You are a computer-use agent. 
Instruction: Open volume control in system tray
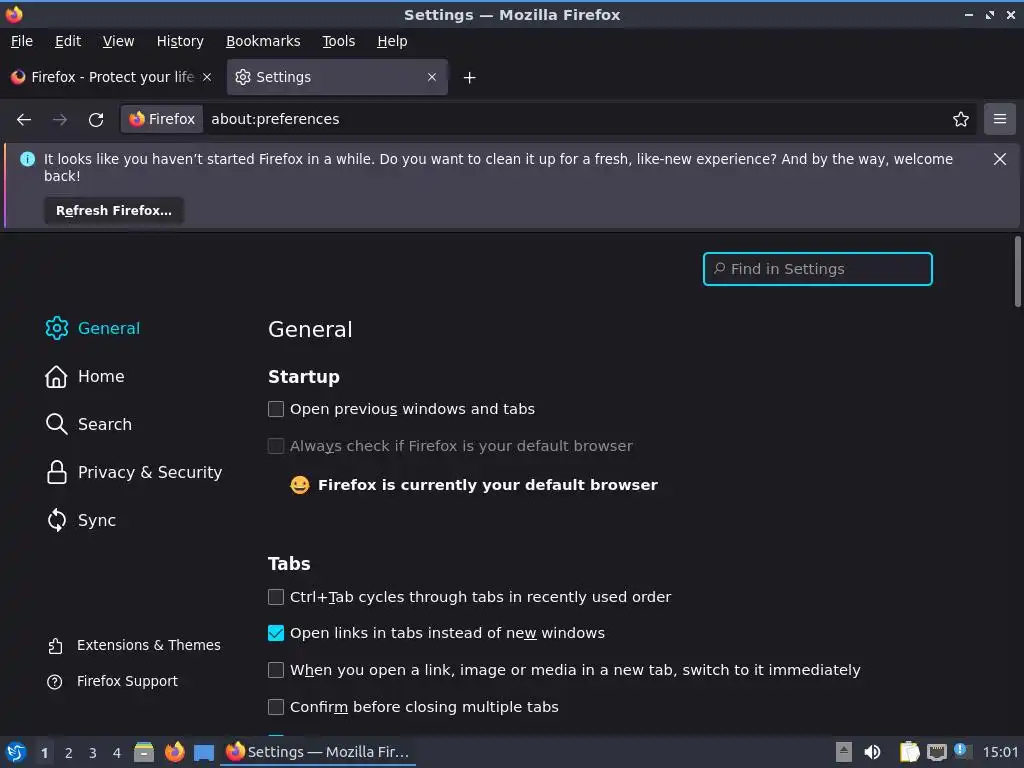[x=872, y=752]
